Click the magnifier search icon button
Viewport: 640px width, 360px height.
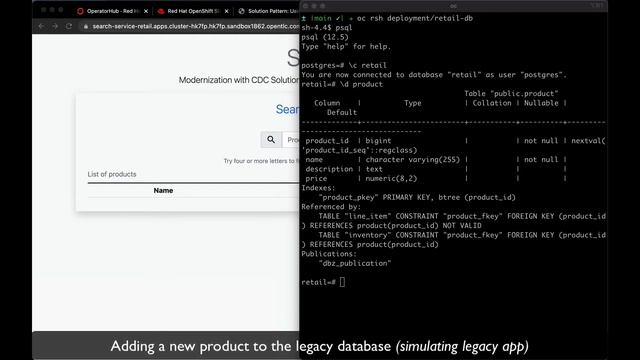click(x=271, y=140)
